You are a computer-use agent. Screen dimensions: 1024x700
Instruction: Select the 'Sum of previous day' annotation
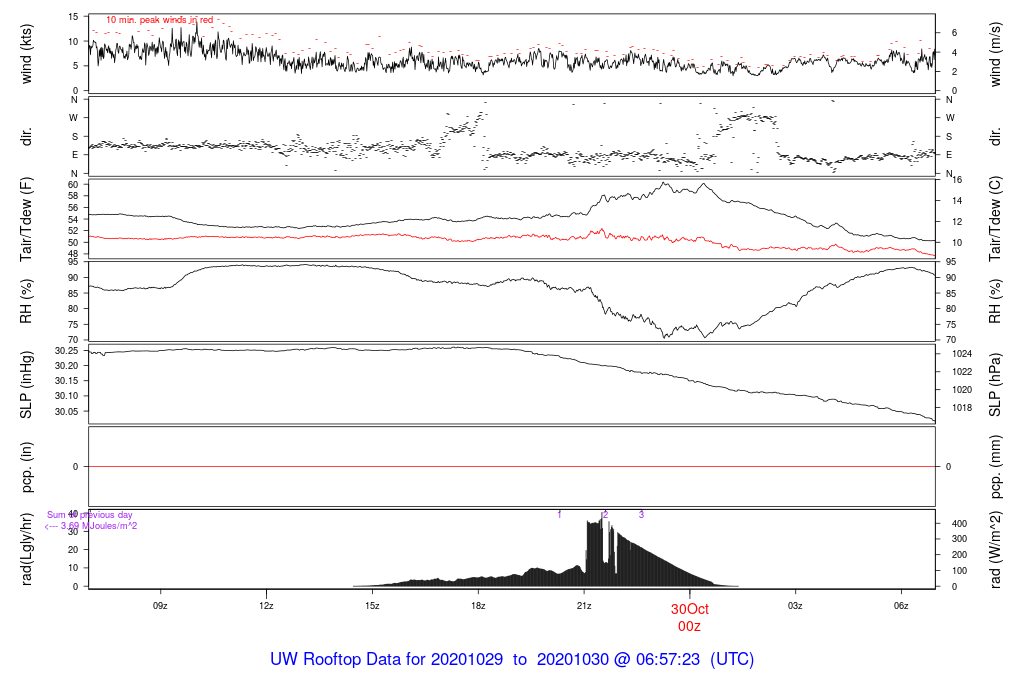click(89, 515)
